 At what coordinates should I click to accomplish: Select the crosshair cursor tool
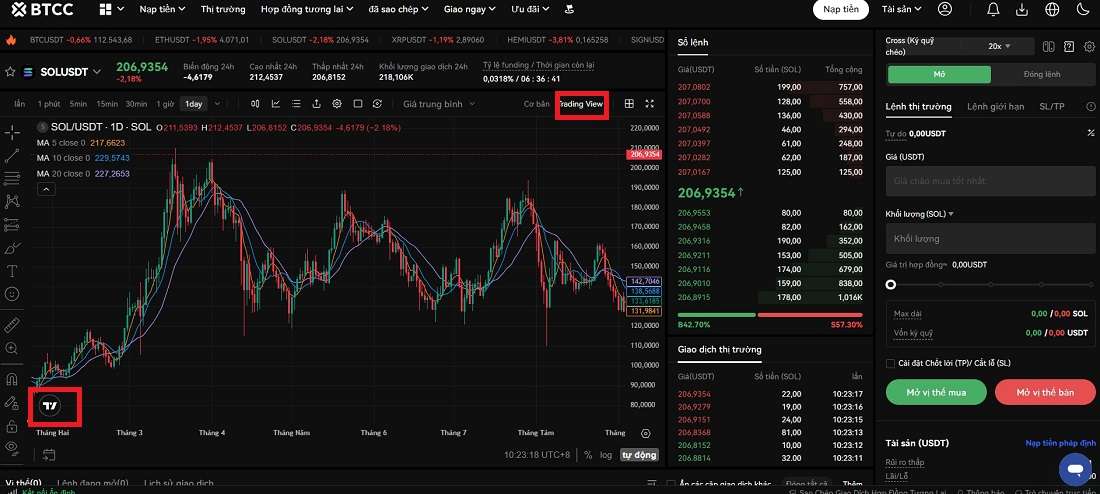(x=12, y=133)
